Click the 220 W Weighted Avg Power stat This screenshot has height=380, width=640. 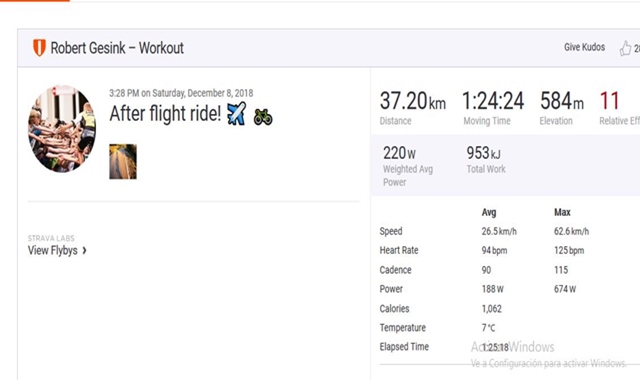(x=408, y=166)
